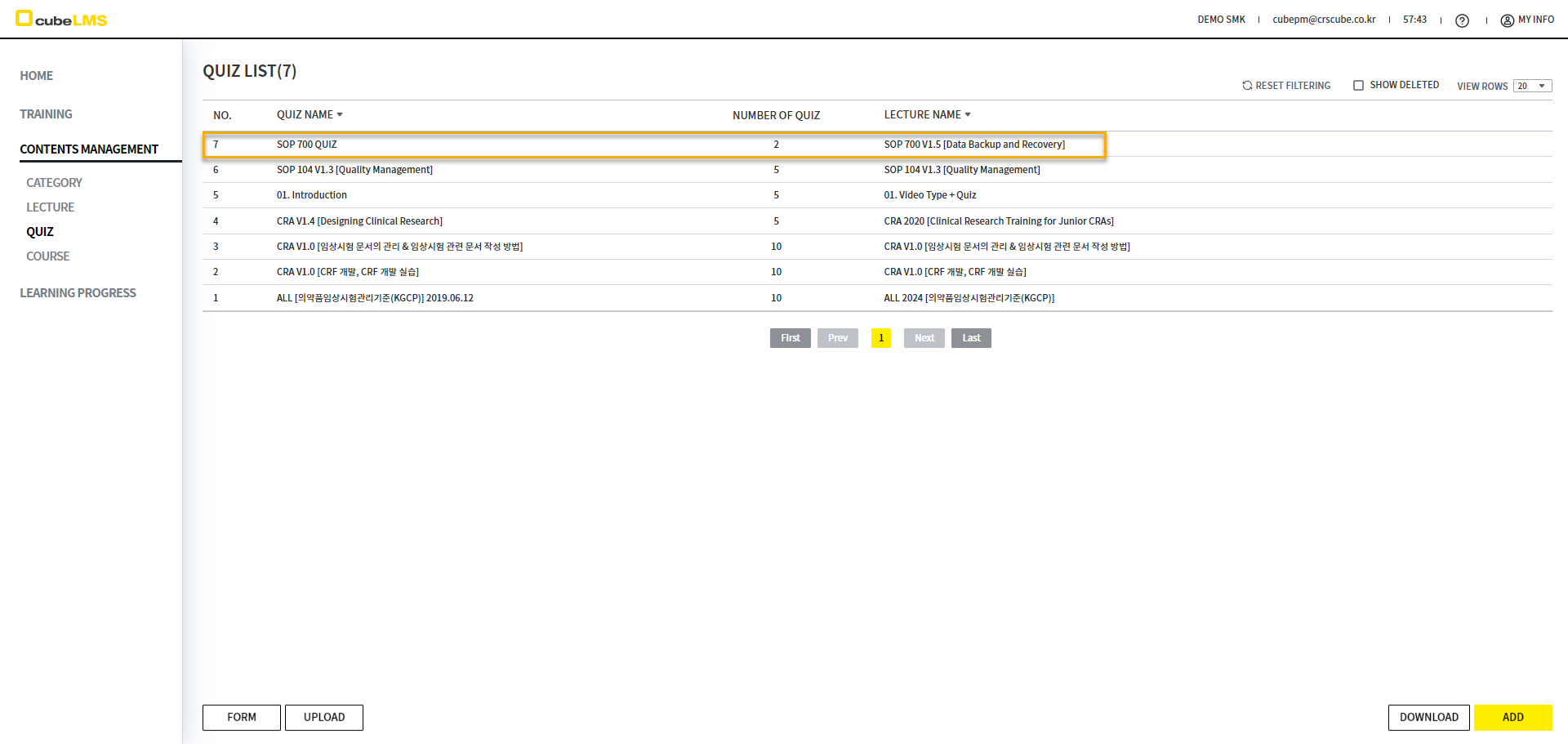The width and height of the screenshot is (1568, 744).
Task: Enable the Show Deleted checkbox
Action: pyautogui.click(x=1358, y=85)
